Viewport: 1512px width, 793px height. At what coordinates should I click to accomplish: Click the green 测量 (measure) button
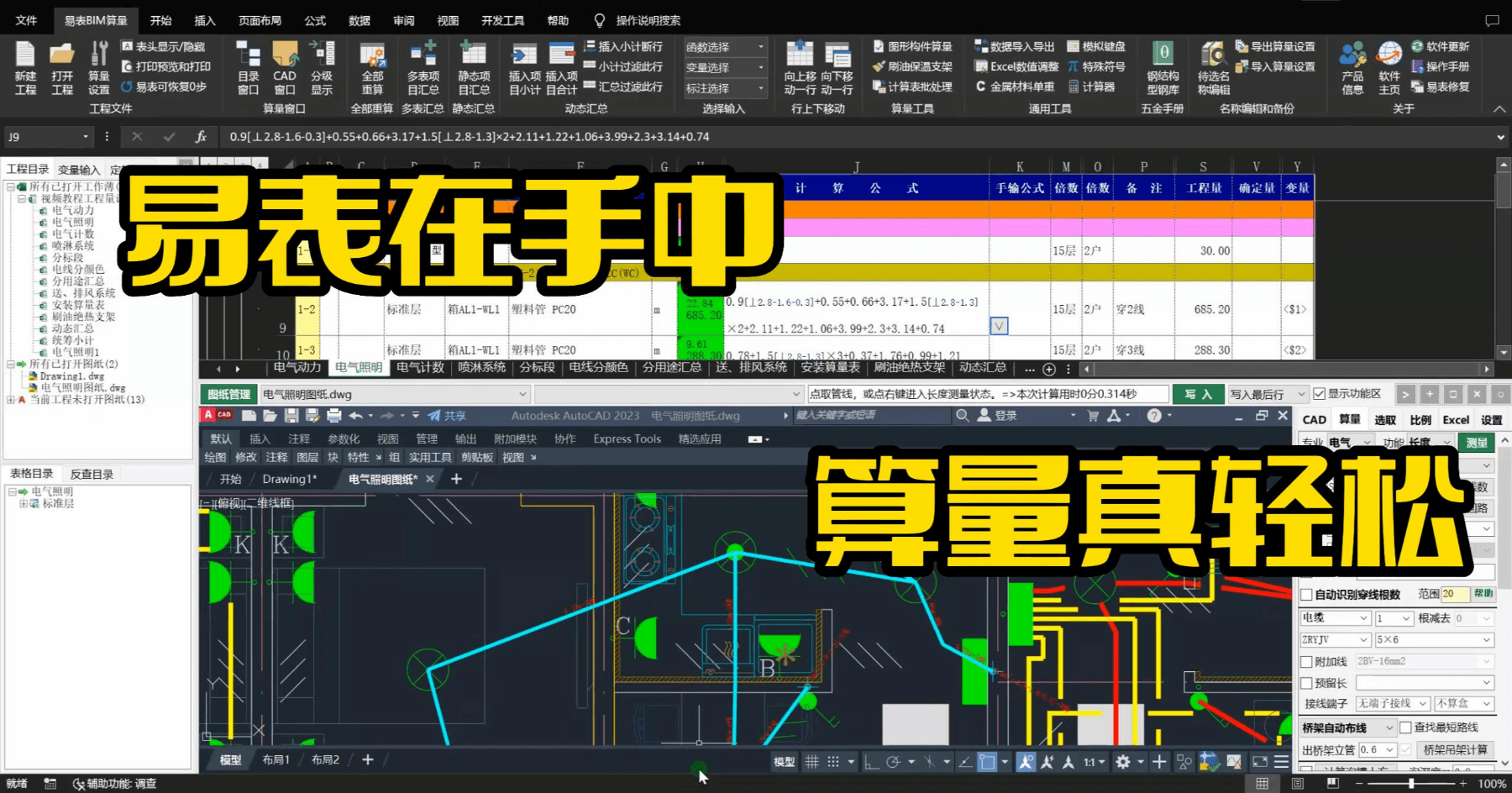(x=1477, y=443)
